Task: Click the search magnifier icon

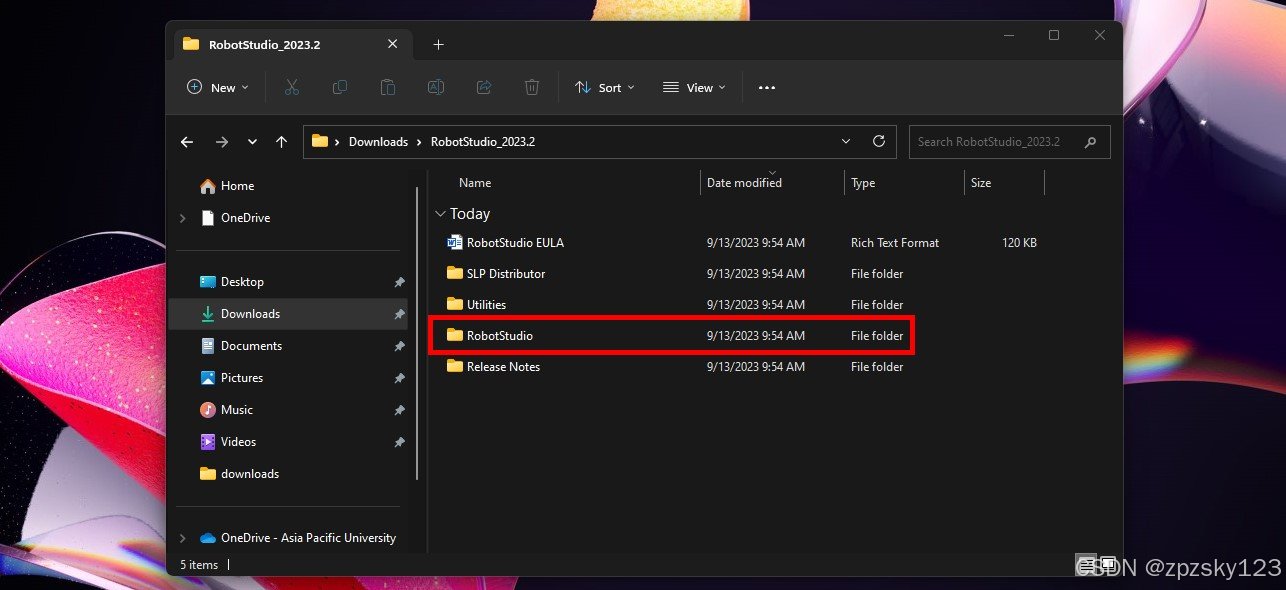Action: pos(1091,142)
